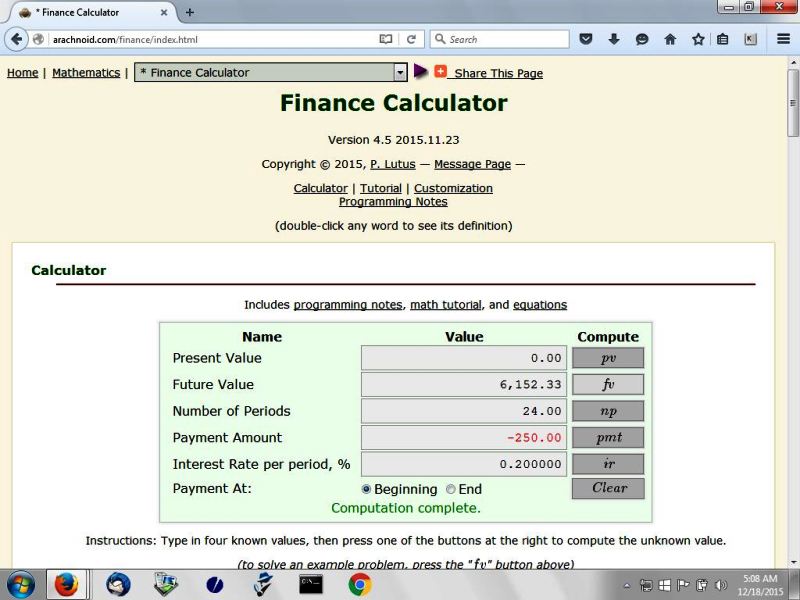Open the Message Page link
Image resolution: width=800 pixels, height=600 pixels.
coord(472,164)
